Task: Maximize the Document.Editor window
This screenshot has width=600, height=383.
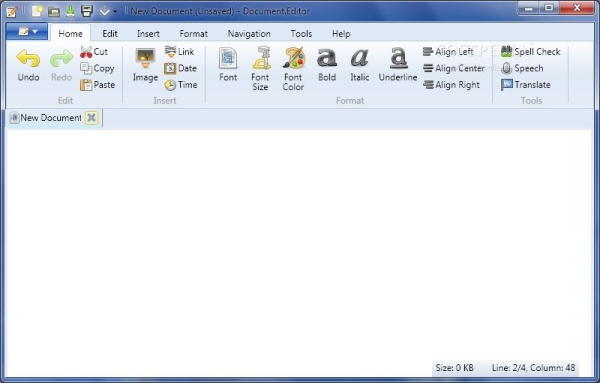Action: coord(549,8)
